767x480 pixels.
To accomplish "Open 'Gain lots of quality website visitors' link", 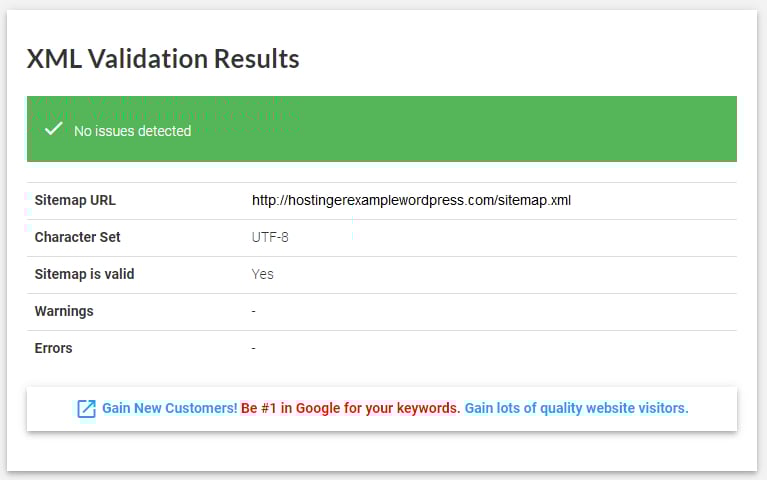I will 577,408.
